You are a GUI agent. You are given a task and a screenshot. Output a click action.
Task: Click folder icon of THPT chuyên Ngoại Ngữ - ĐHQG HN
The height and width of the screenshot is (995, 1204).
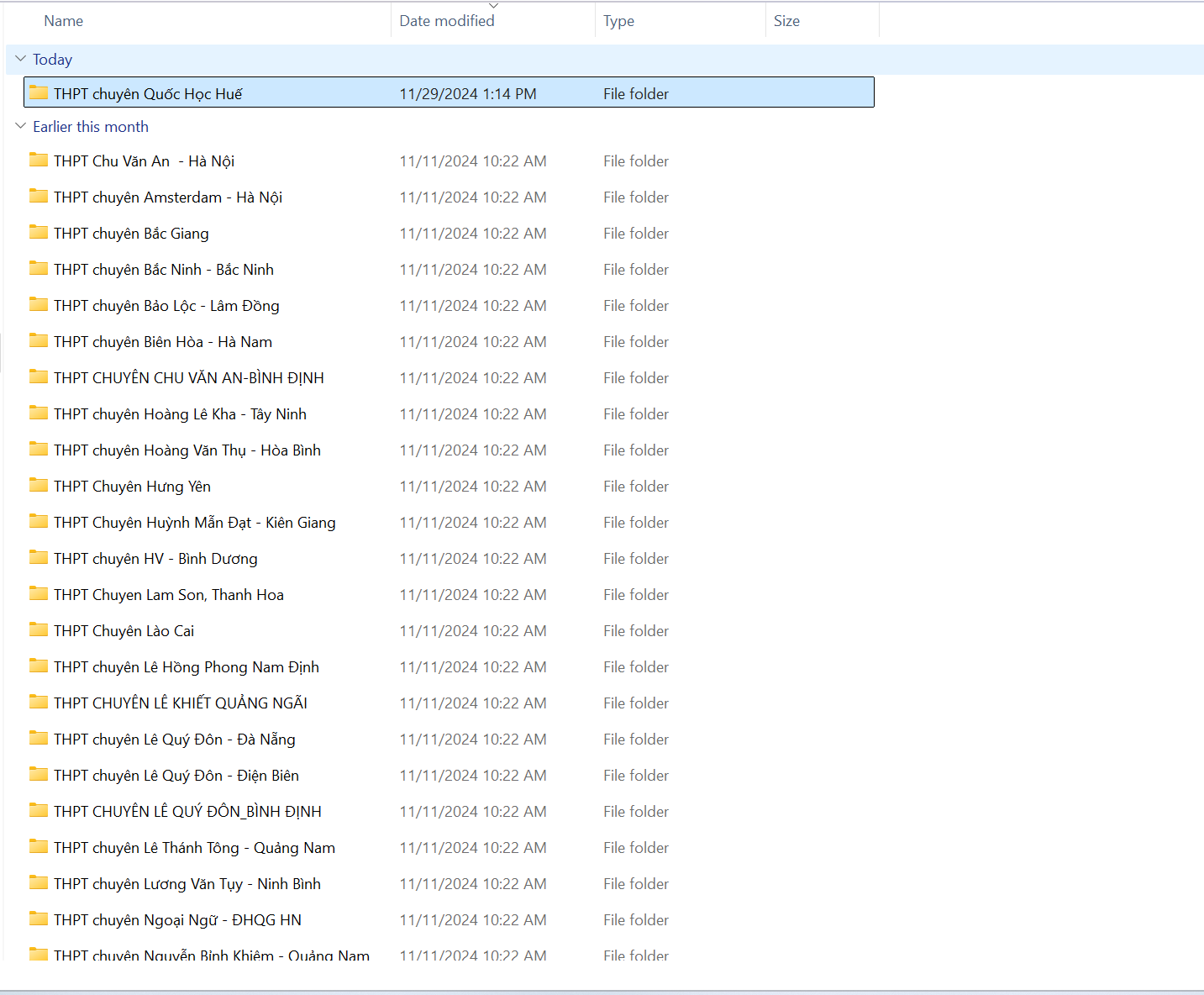tap(39, 919)
